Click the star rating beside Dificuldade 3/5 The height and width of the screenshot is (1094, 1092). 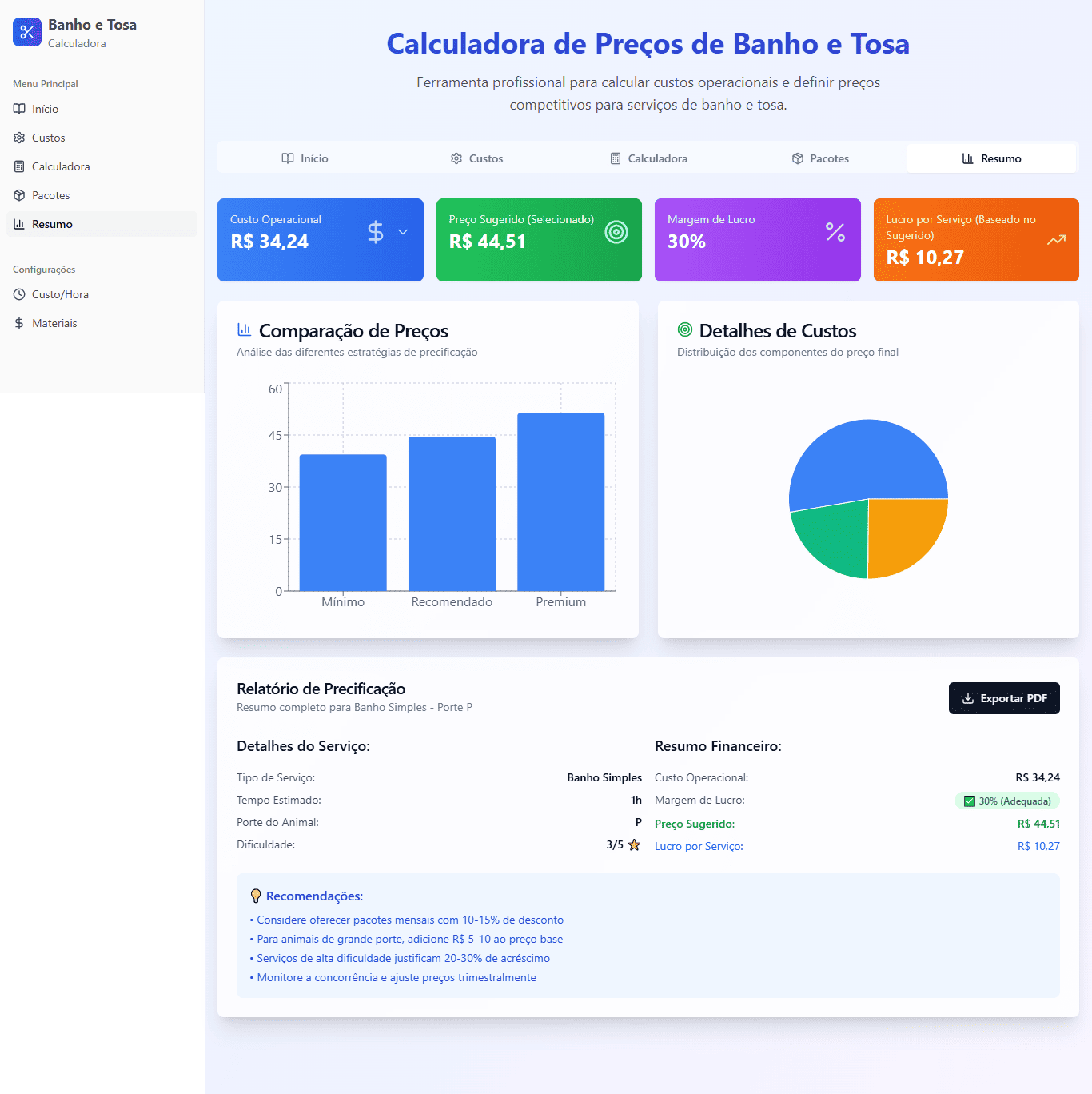point(634,844)
